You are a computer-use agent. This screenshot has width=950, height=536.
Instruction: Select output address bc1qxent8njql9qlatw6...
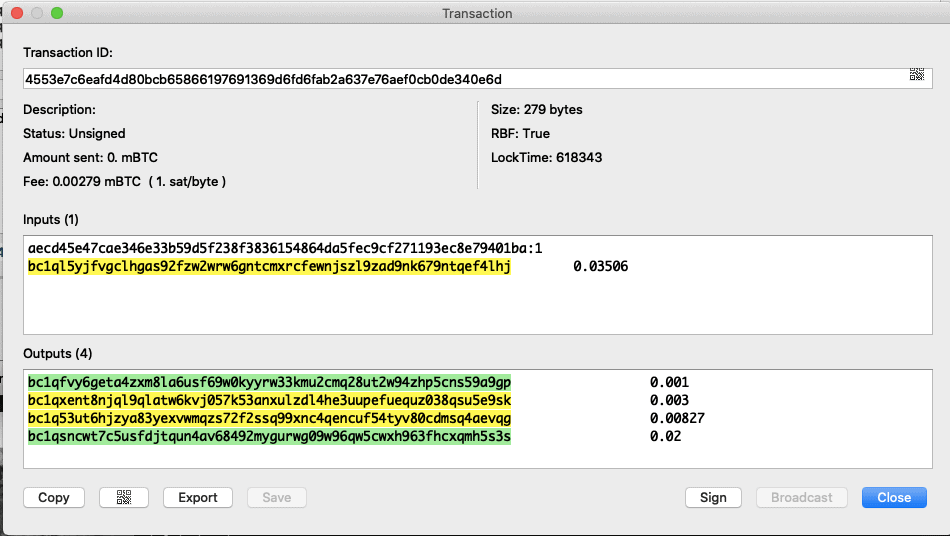point(269,400)
